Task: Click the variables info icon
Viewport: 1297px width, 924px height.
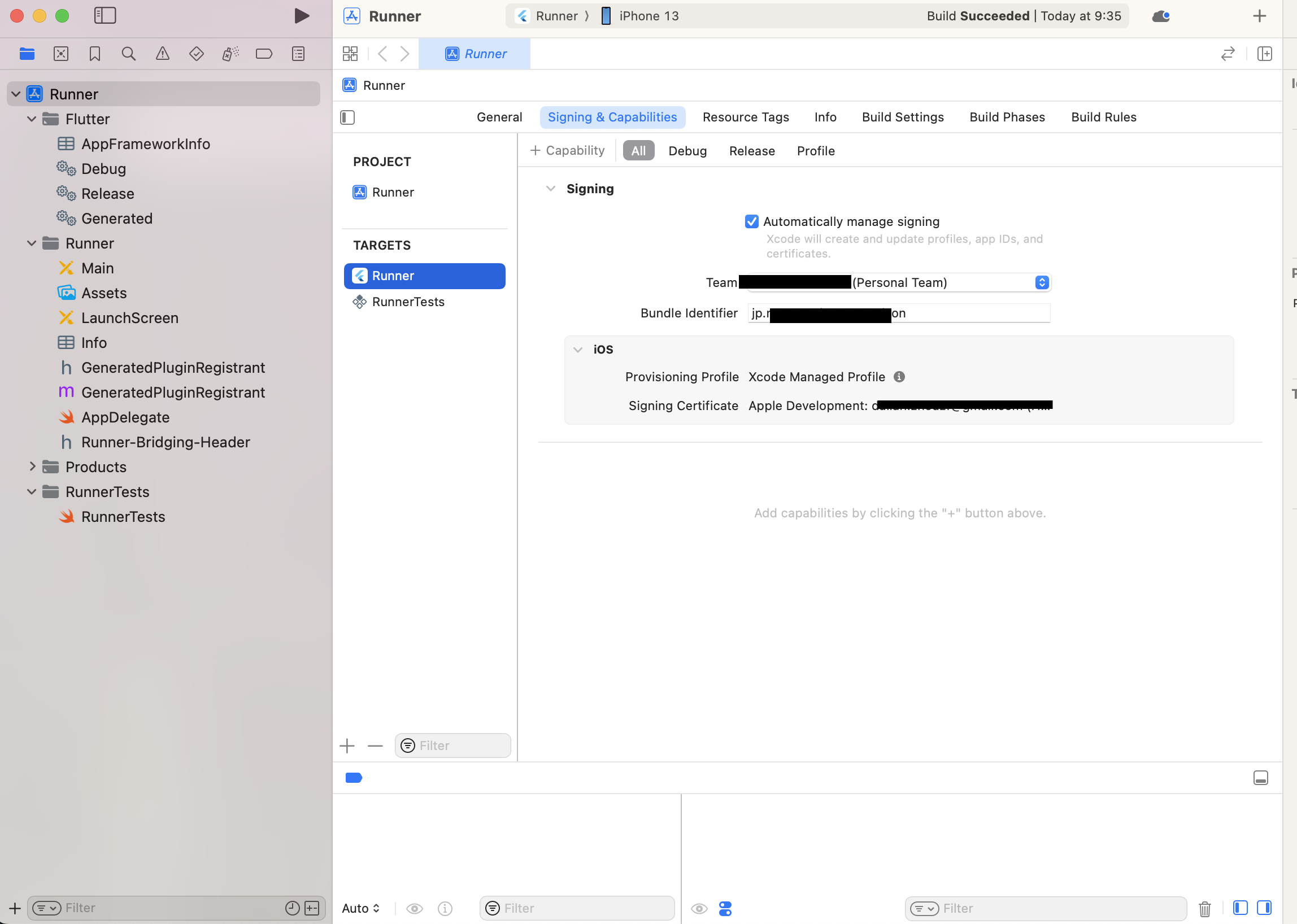Action: [x=445, y=908]
